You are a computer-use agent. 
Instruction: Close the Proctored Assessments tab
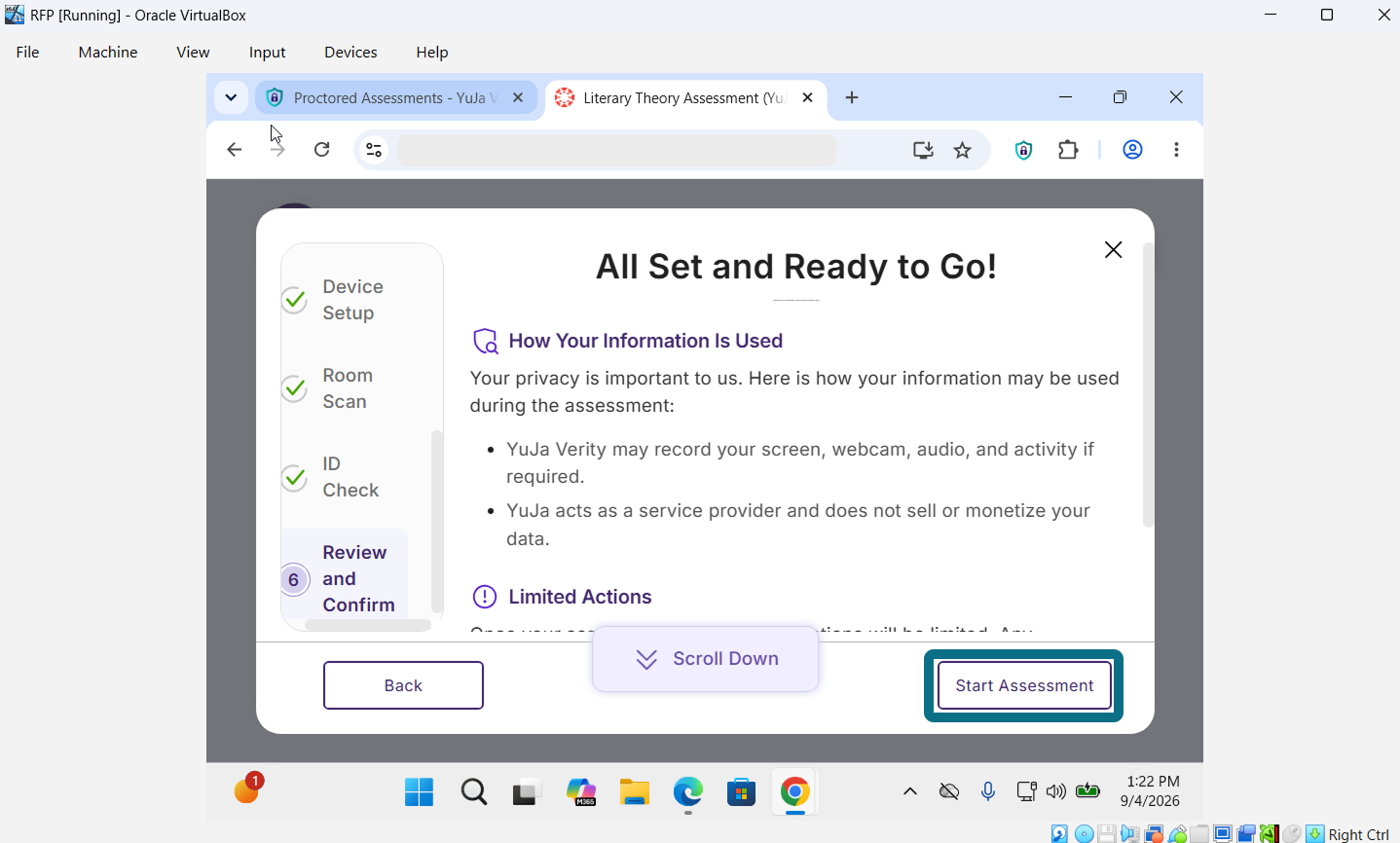[x=518, y=97]
